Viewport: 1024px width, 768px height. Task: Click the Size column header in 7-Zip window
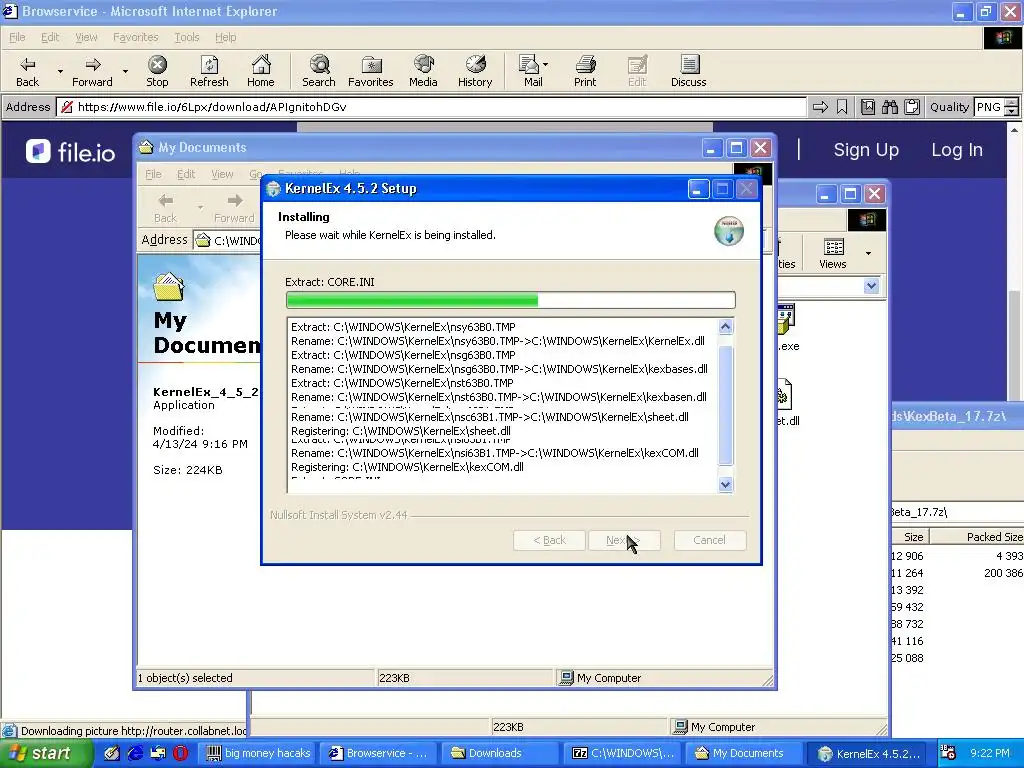909,537
